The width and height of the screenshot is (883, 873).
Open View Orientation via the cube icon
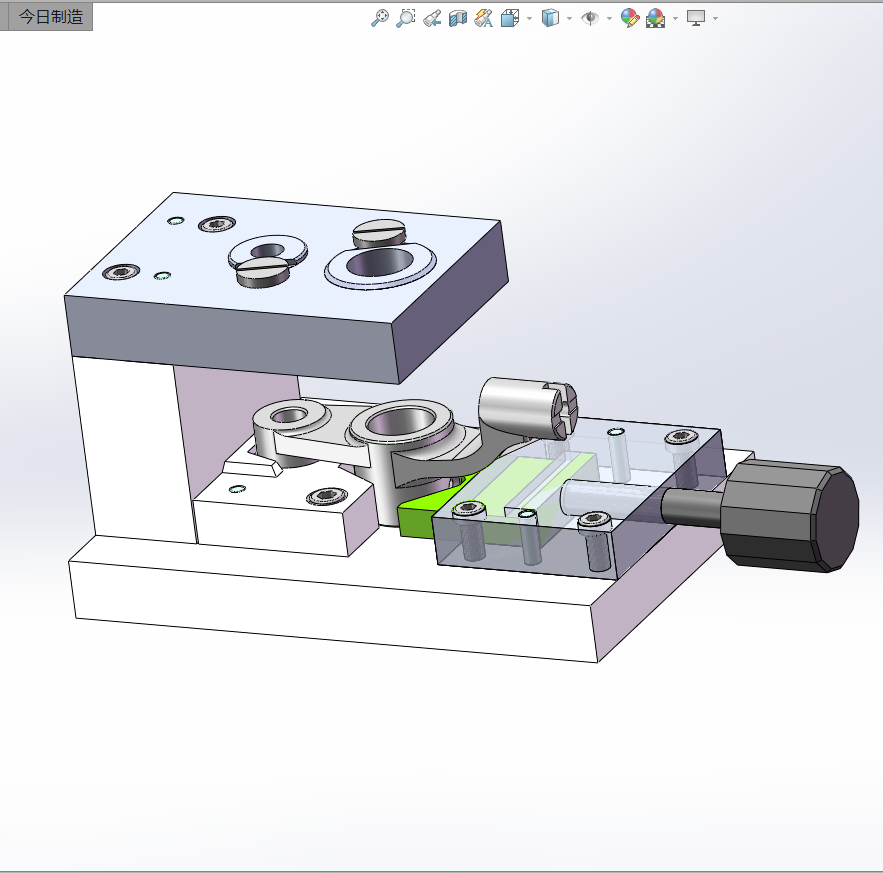click(x=509, y=17)
